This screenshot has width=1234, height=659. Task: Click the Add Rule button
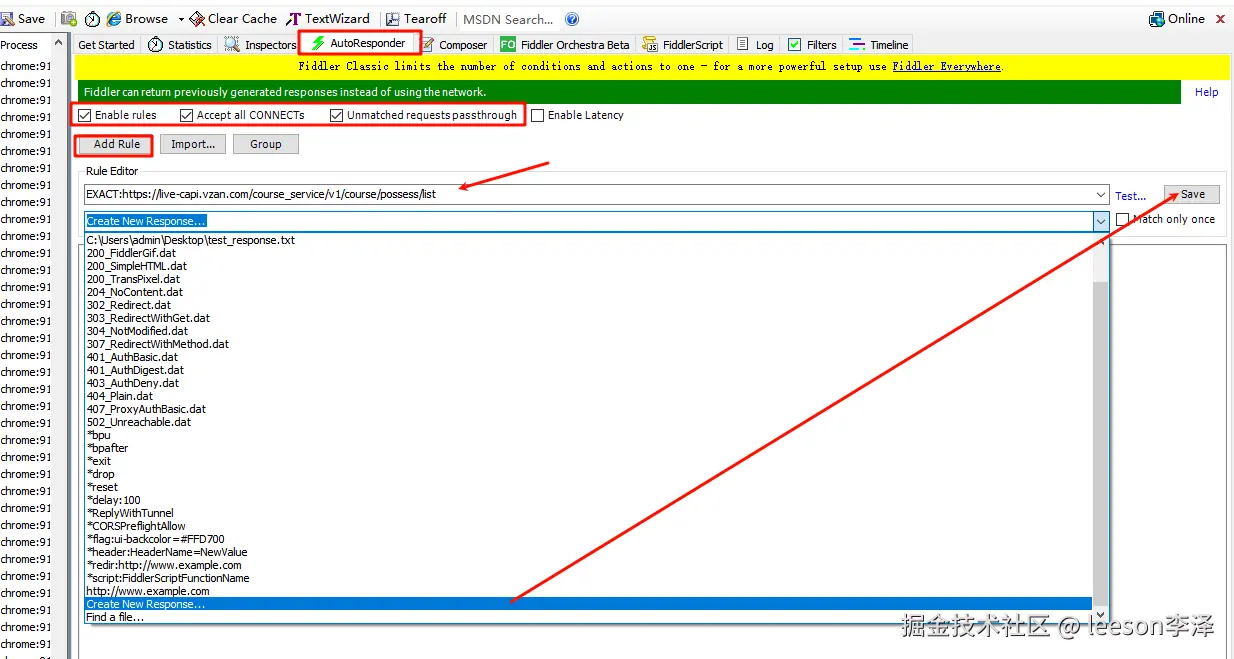[x=116, y=144]
